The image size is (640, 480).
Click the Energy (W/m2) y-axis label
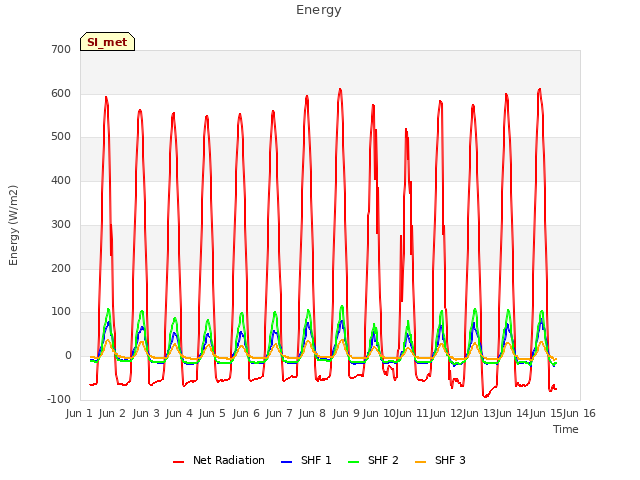point(13,225)
